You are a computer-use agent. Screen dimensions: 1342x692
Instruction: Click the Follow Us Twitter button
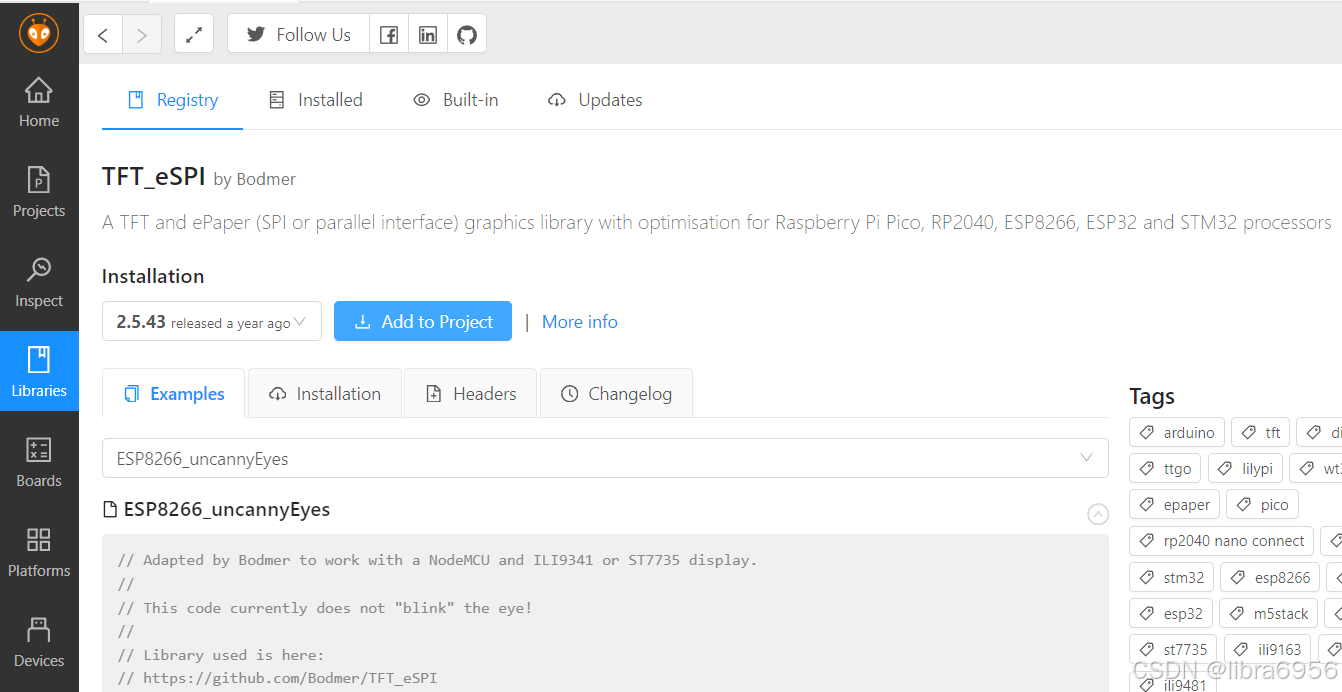point(298,35)
